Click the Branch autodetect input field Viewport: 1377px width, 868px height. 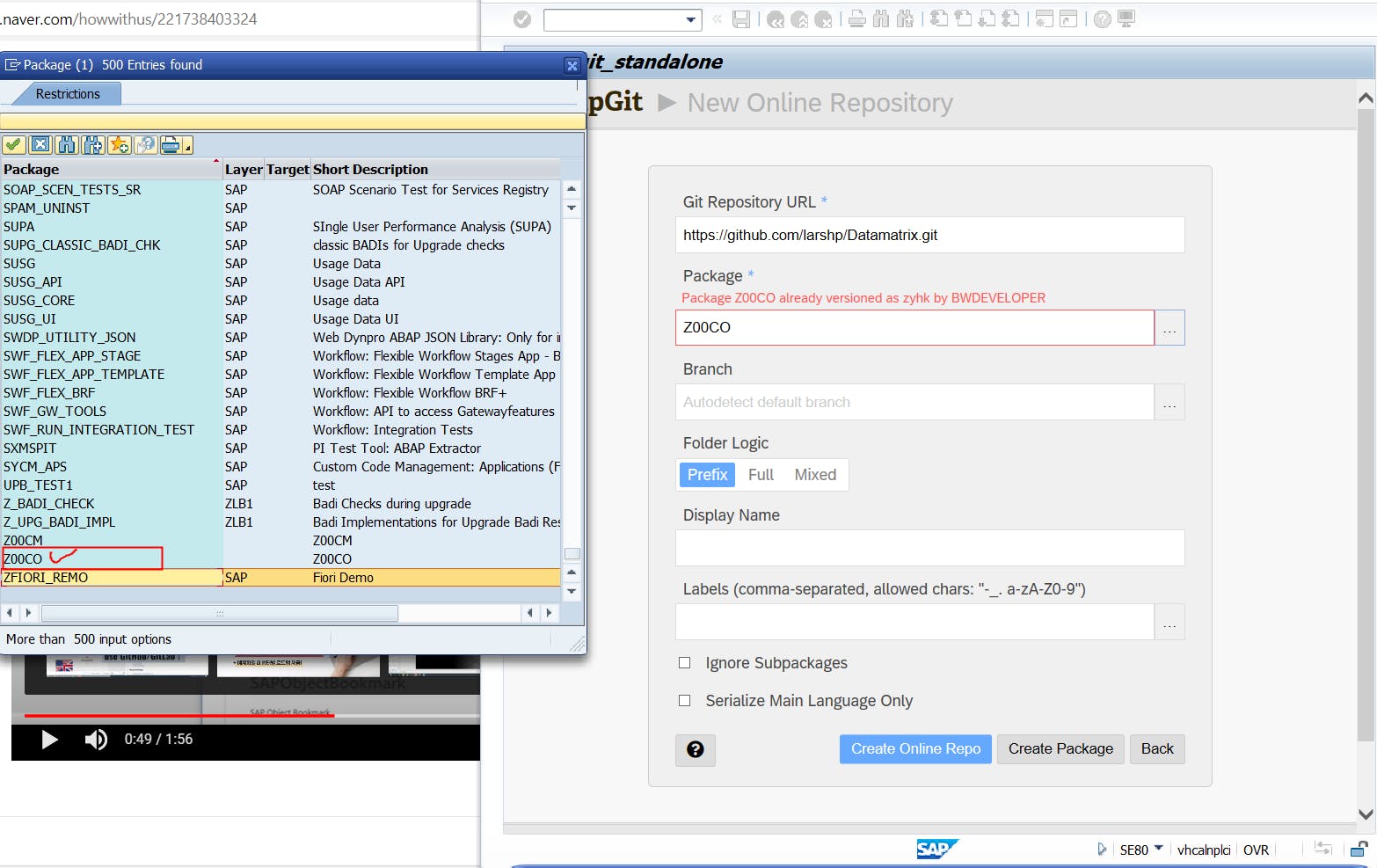tap(915, 403)
